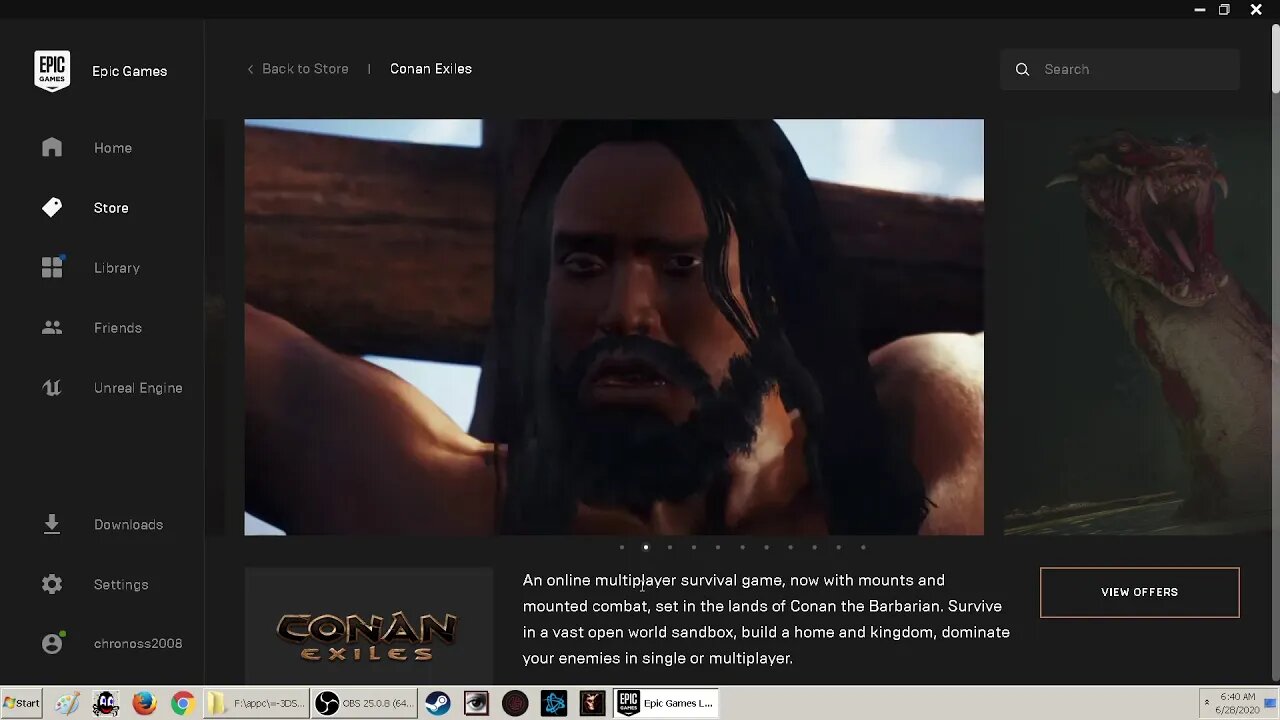
Task: Click the Epic Games logo in sidebar
Action: point(52,71)
